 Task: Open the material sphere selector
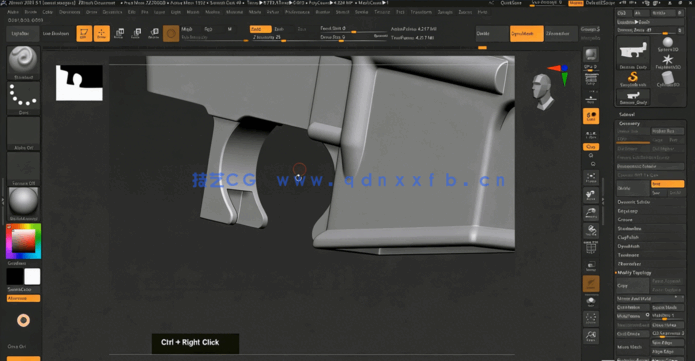click(x=23, y=204)
